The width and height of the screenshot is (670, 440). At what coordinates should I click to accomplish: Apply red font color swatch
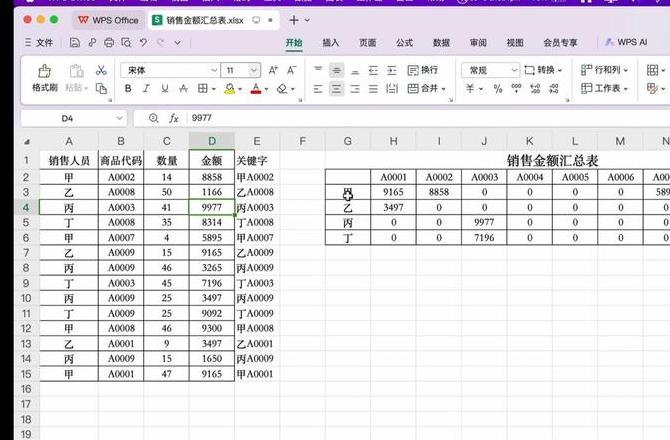tap(256, 89)
